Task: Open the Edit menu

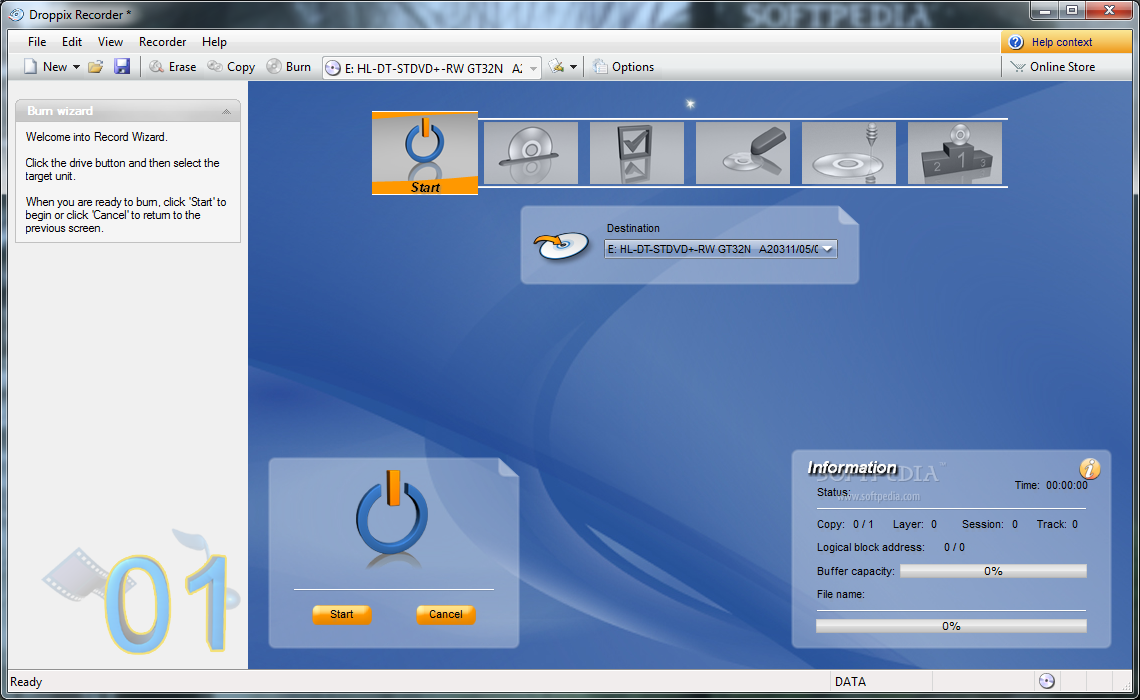Action: pyautogui.click(x=72, y=42)
